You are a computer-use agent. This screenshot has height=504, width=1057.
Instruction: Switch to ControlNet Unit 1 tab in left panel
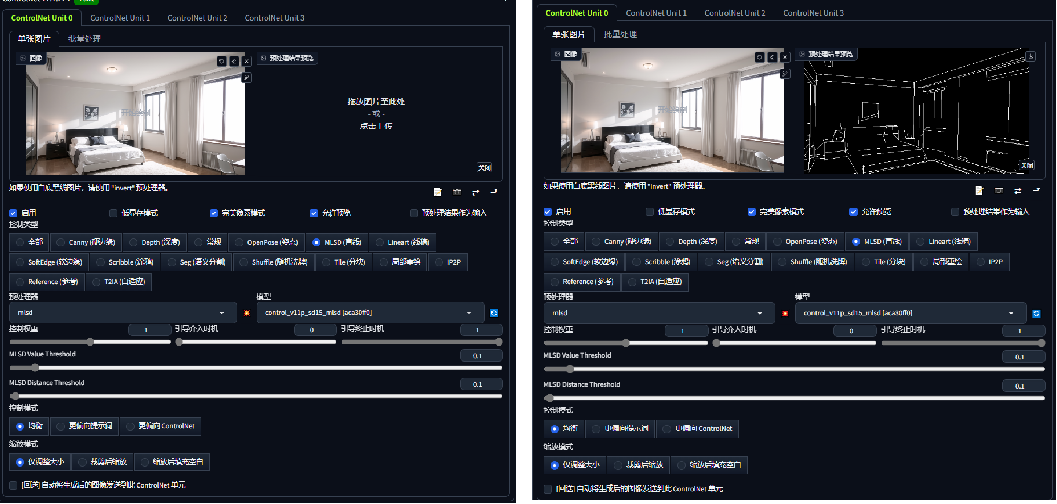pos(118,18)
